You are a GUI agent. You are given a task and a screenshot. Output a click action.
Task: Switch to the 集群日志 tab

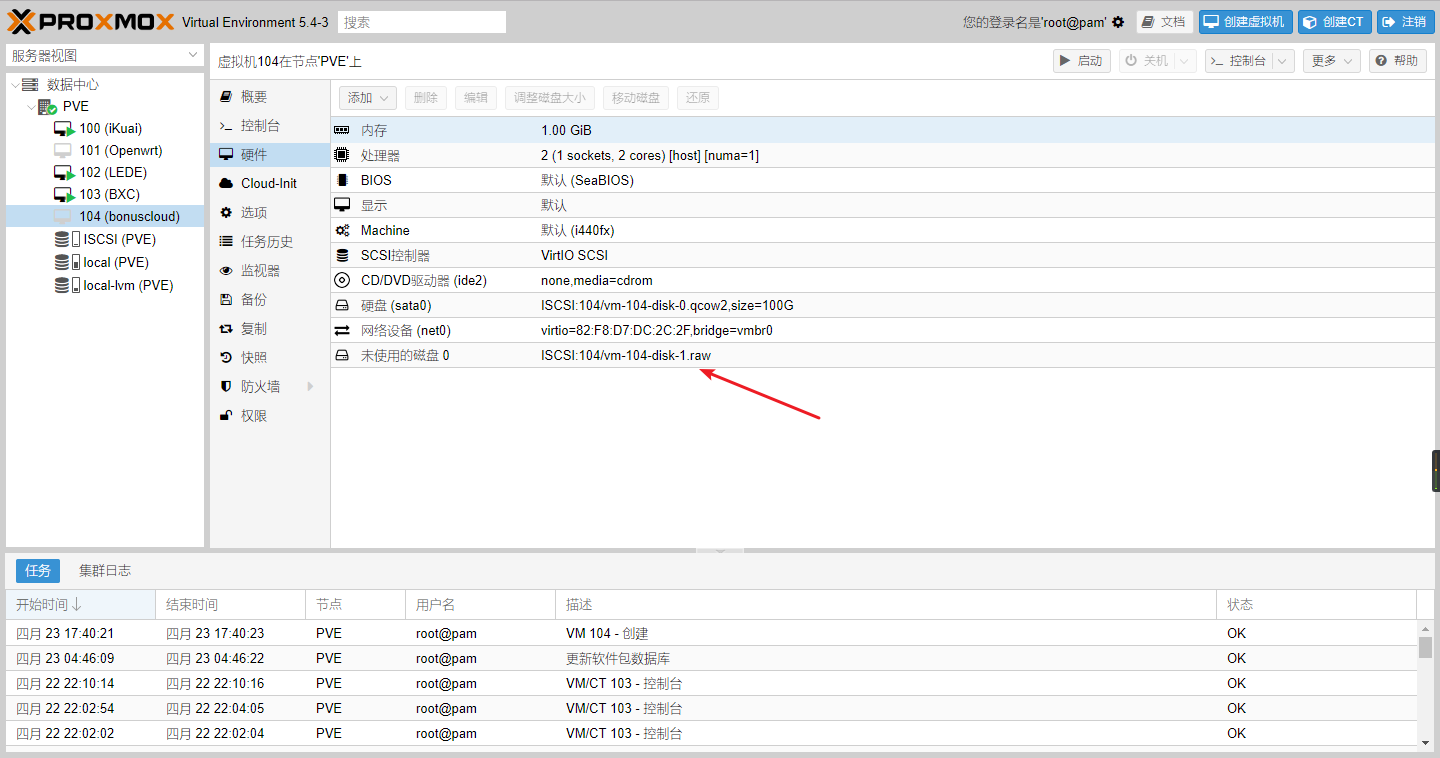pos(105,571)
